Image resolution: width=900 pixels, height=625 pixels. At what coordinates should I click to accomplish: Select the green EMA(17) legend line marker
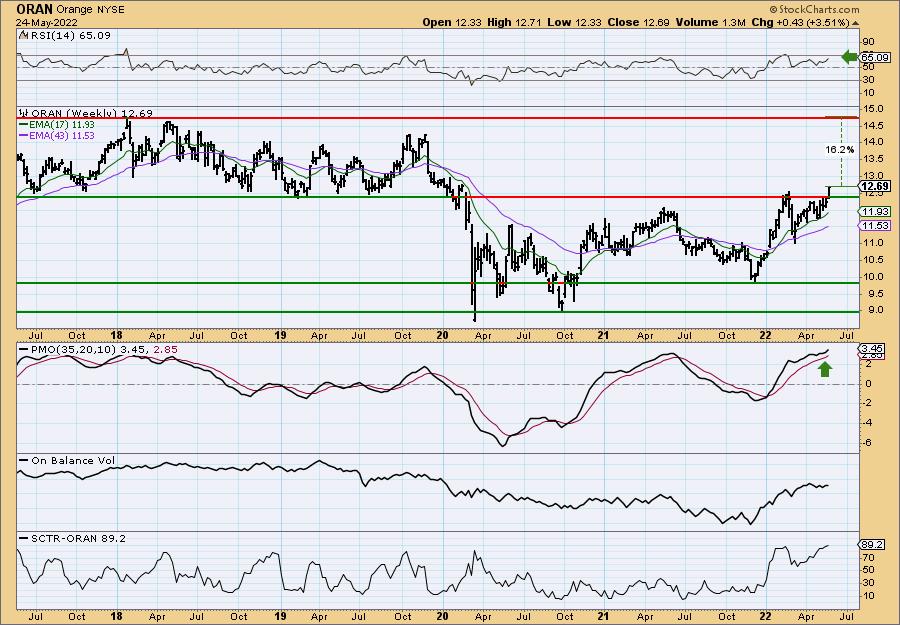[24, 125]
